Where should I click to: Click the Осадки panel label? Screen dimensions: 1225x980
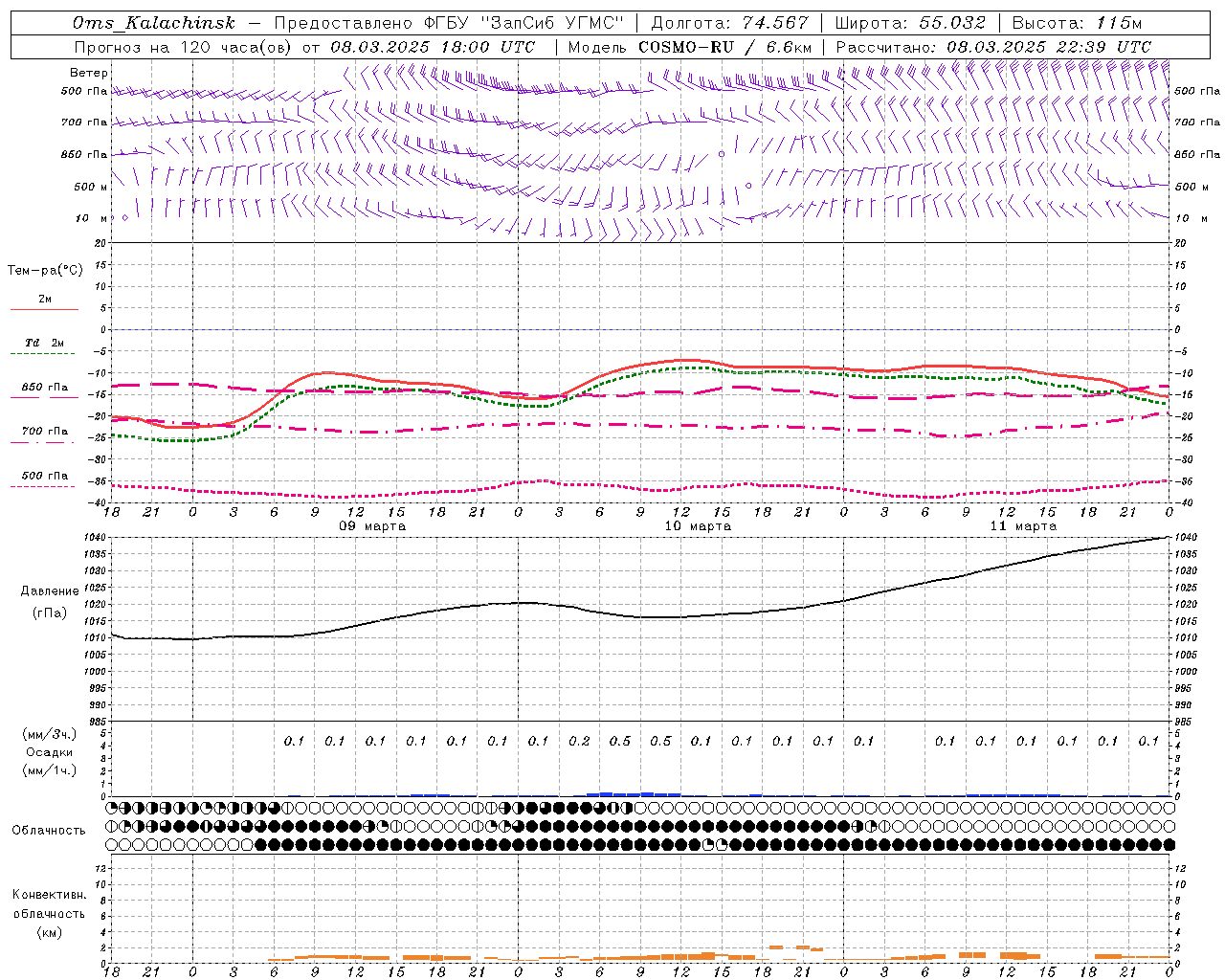pyautogui.click(x=50, y=753)
